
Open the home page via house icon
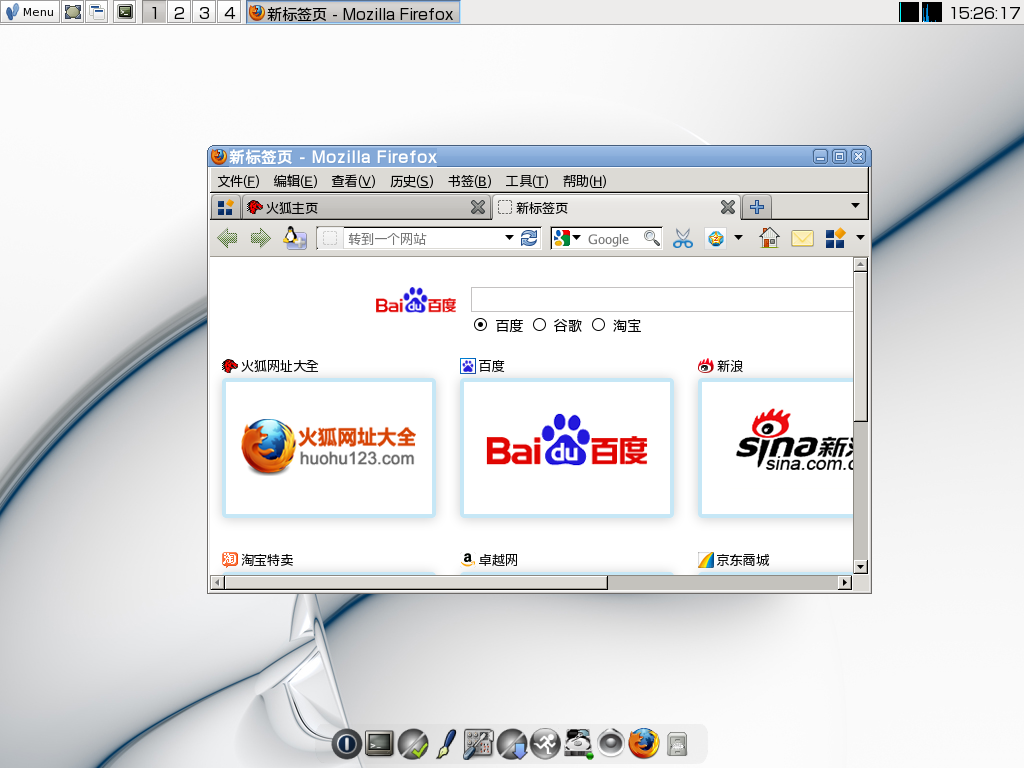click(769, 238)
